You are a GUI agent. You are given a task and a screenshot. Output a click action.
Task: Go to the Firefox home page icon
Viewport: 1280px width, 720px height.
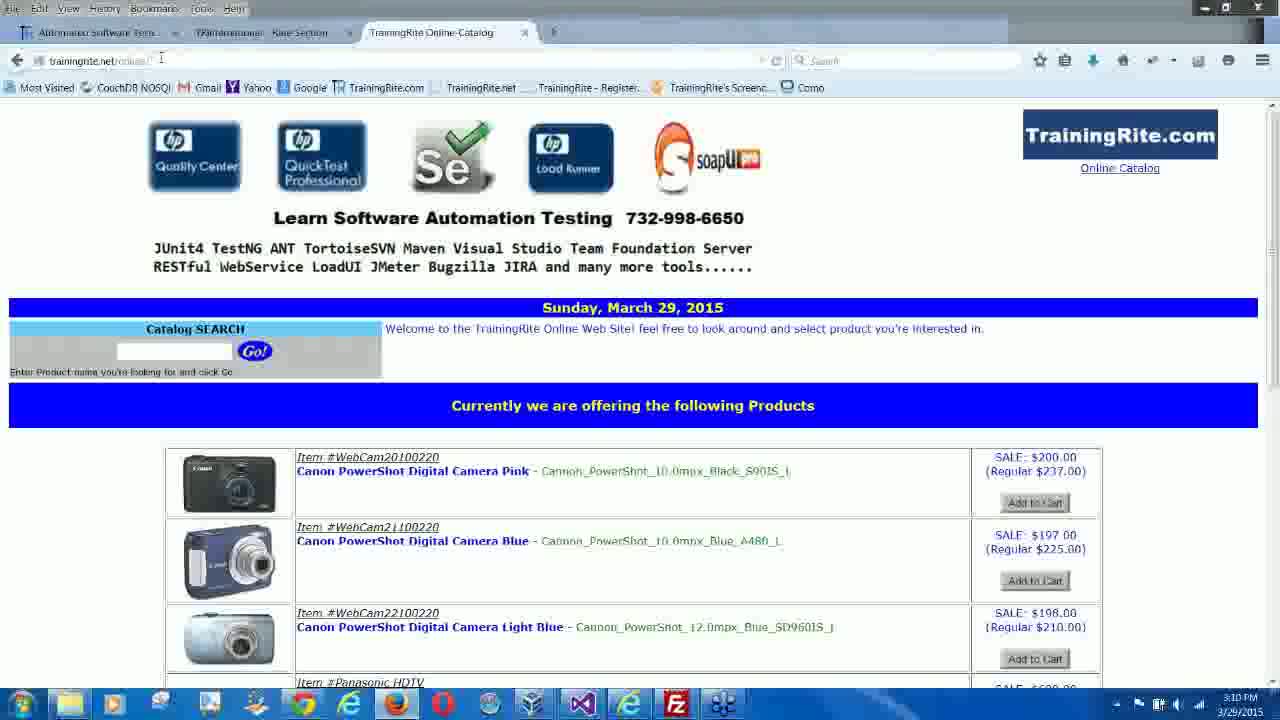pyautogui.click(x=1123, y=61)
